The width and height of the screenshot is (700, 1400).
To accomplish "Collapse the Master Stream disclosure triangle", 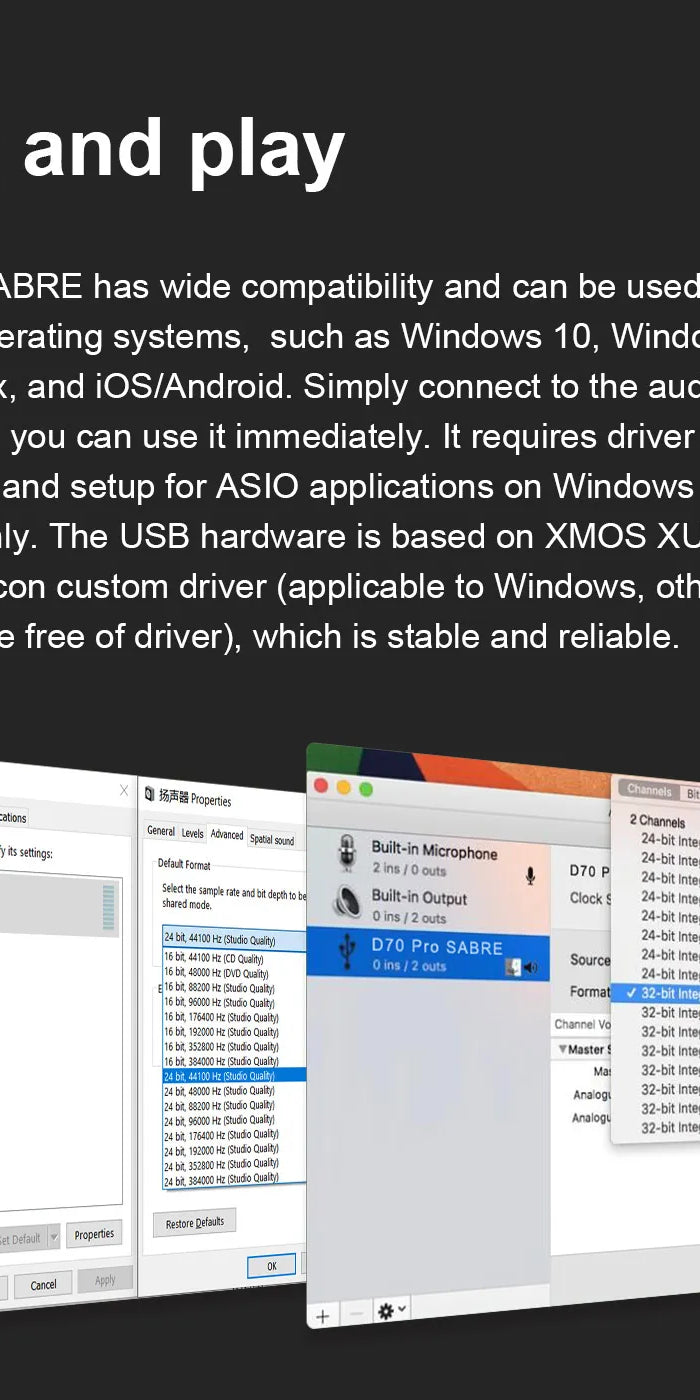I will point(563,1050).
